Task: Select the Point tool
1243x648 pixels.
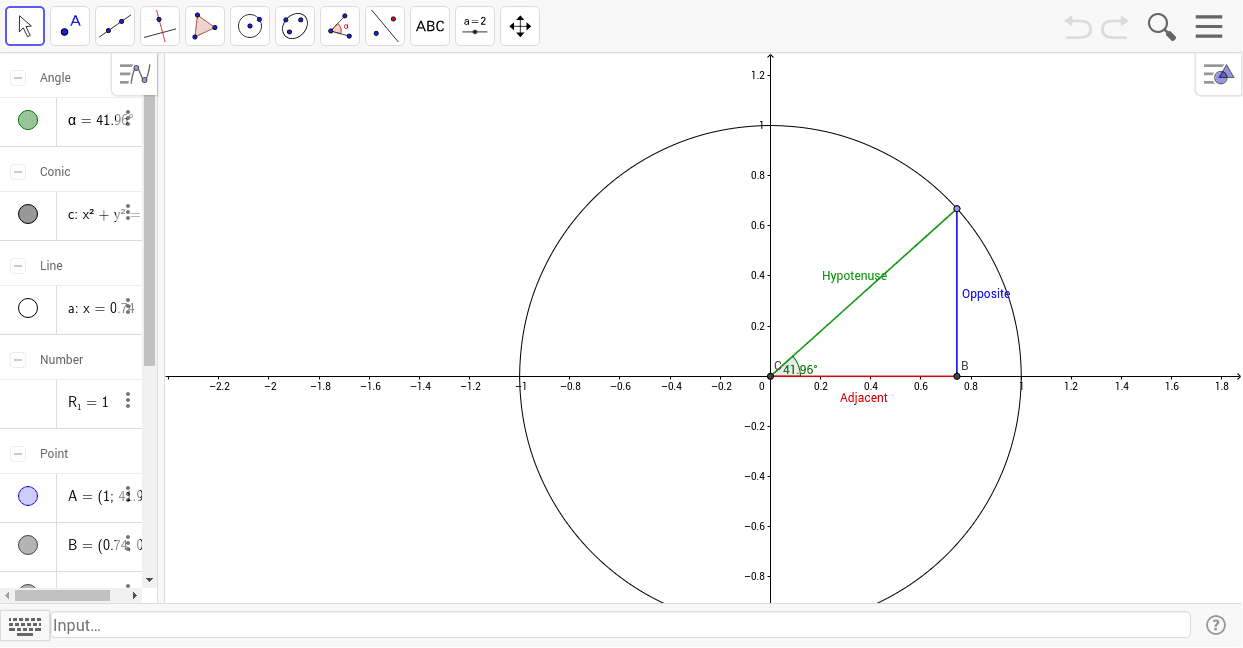Action: tap(69, 25)
